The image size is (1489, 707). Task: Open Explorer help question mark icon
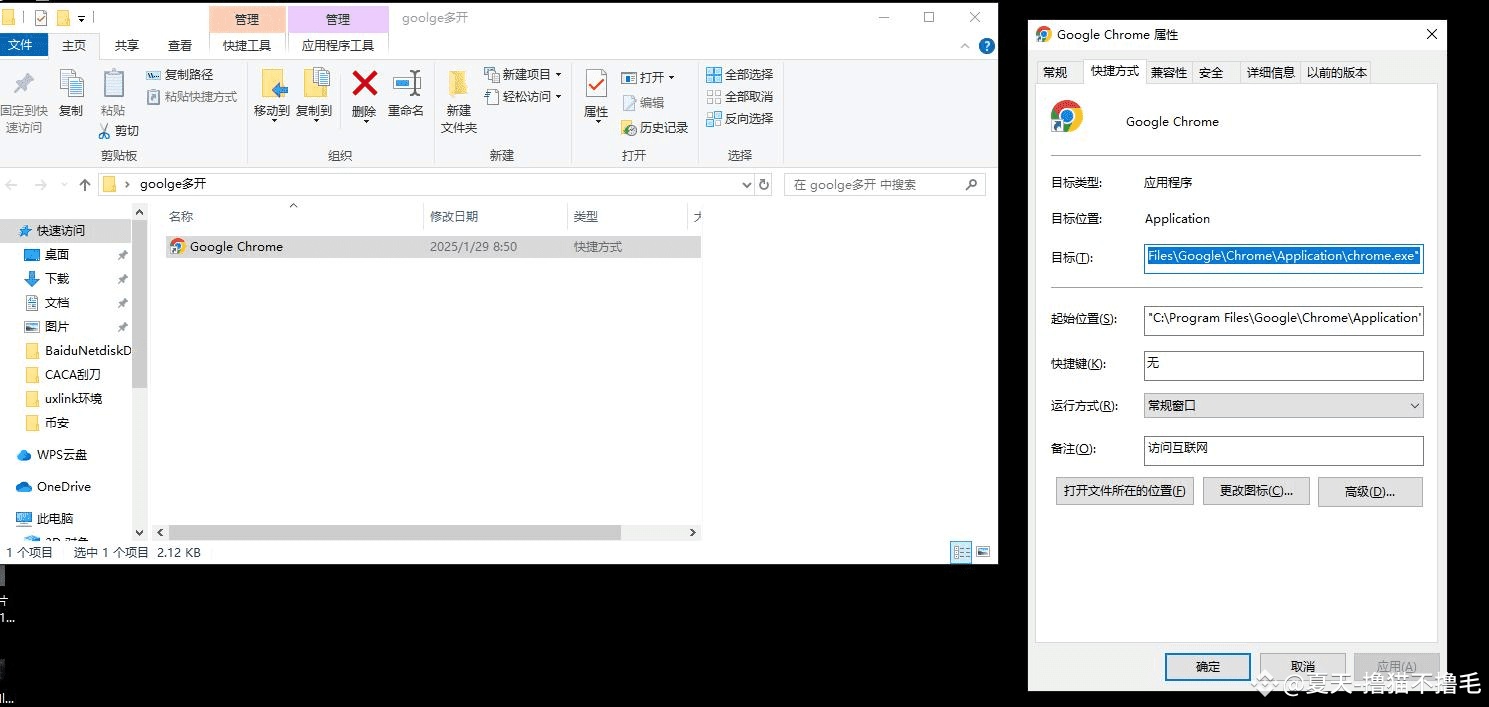pos(986,46)
